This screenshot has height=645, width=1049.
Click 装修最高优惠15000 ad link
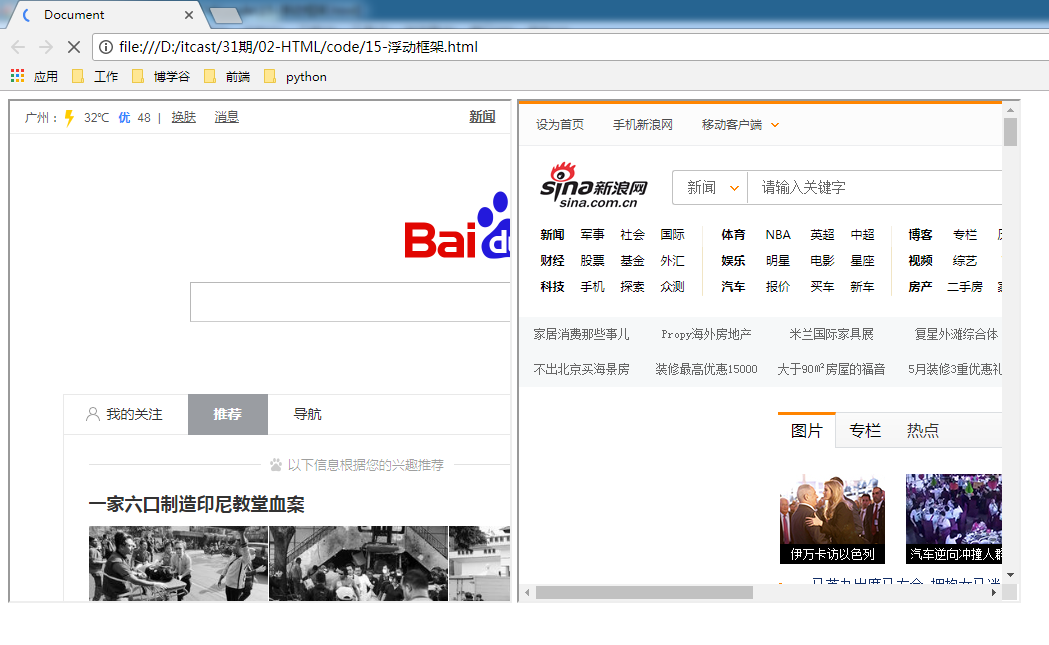click(x=706, y=369)
